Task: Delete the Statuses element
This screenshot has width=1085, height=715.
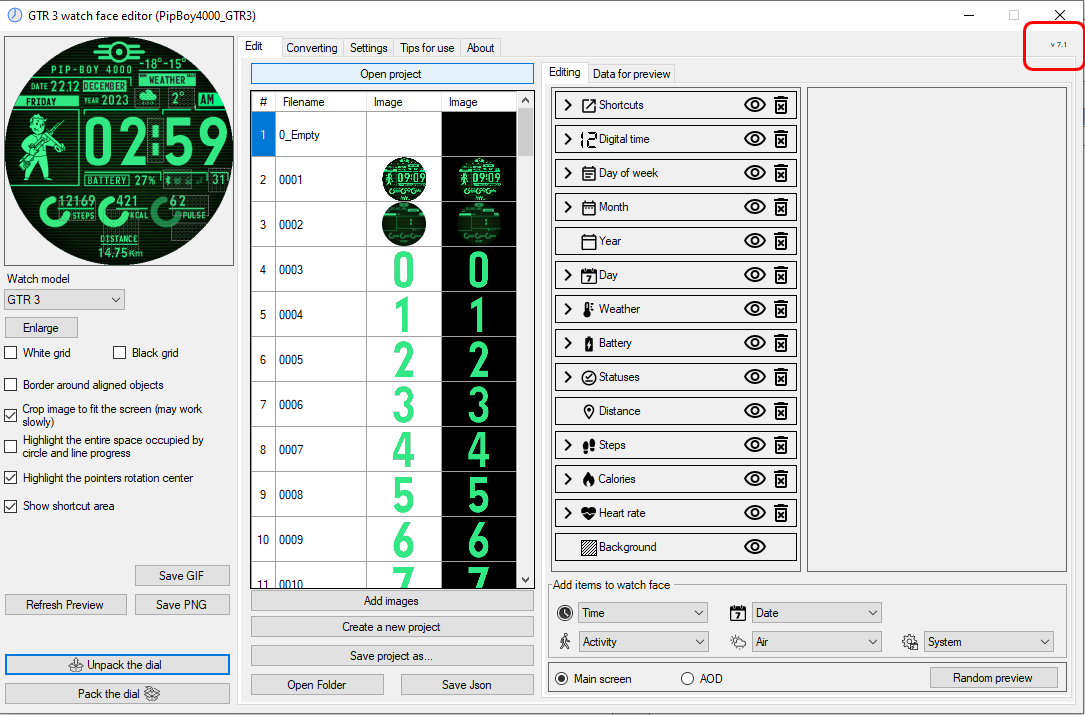Action: click(x=781, y=377)
